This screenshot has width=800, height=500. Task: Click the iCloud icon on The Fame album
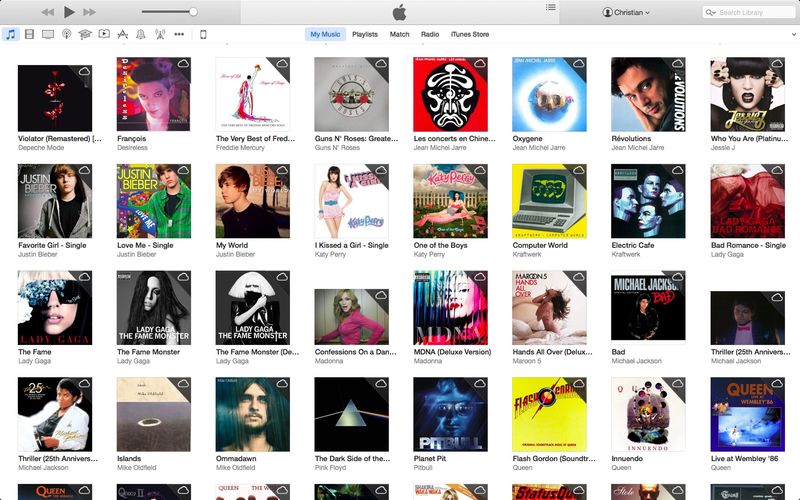(x=84, y=277)
